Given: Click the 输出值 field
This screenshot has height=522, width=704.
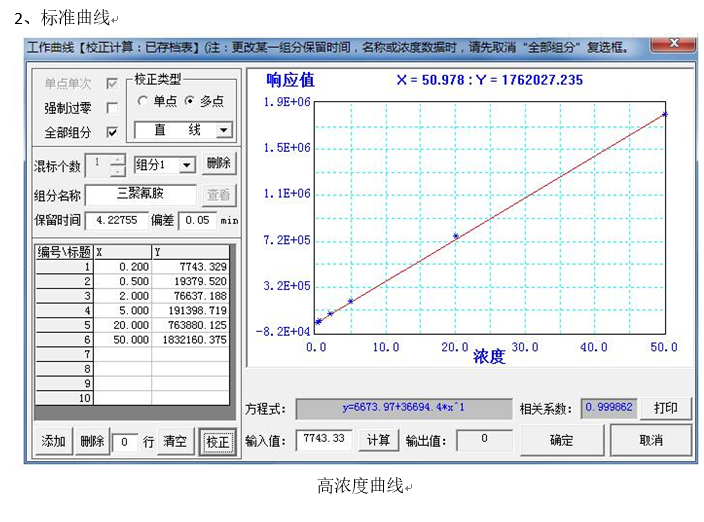Looking at the screenshot, I should click(484, 439).
